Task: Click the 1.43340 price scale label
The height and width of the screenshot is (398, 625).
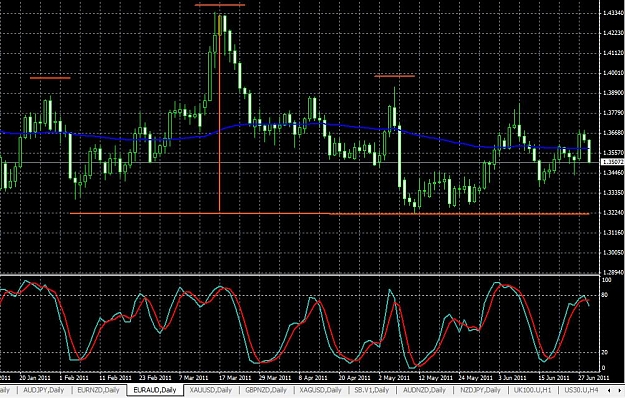Action: (x=613, y=13)
